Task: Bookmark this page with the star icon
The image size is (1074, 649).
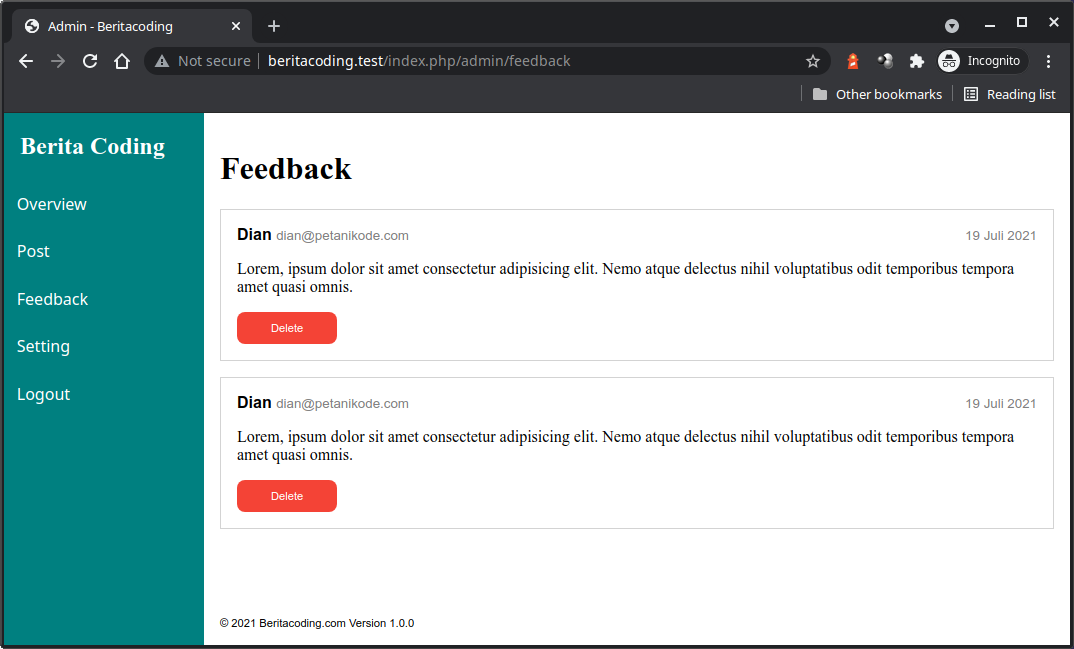Action: [x=813, y=61]
